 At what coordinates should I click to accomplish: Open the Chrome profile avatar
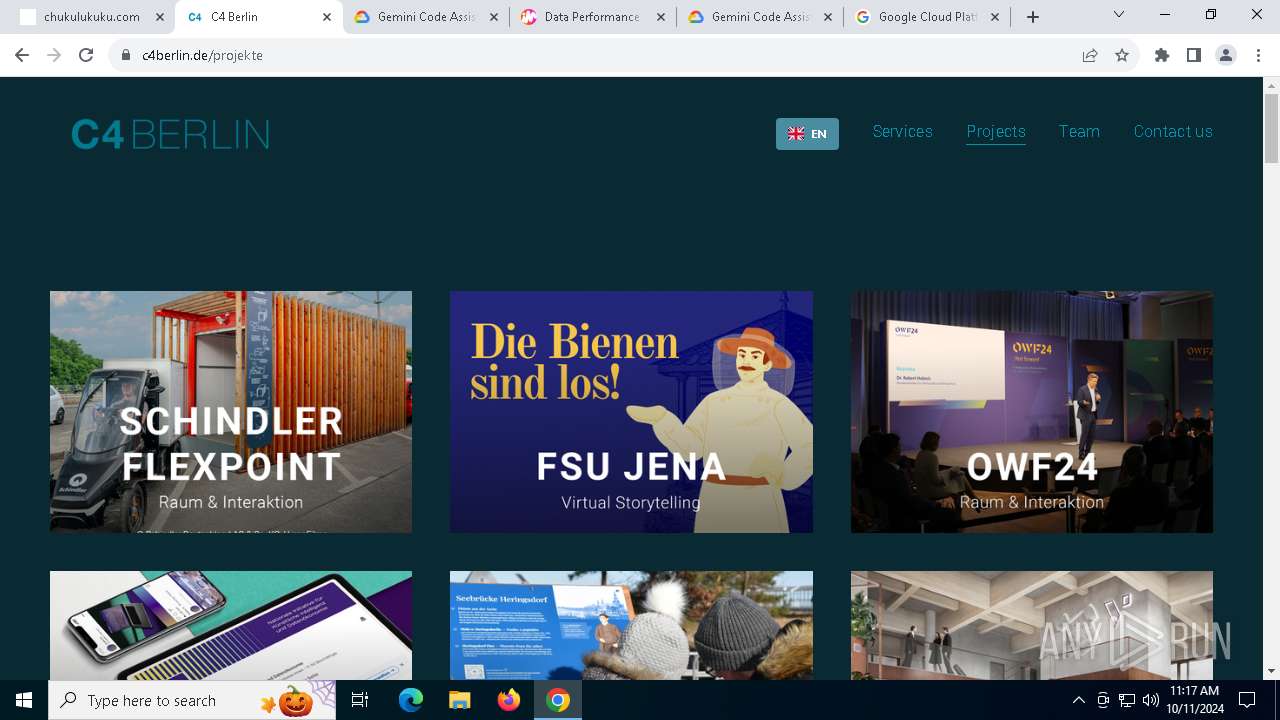tap(1226, 55)
